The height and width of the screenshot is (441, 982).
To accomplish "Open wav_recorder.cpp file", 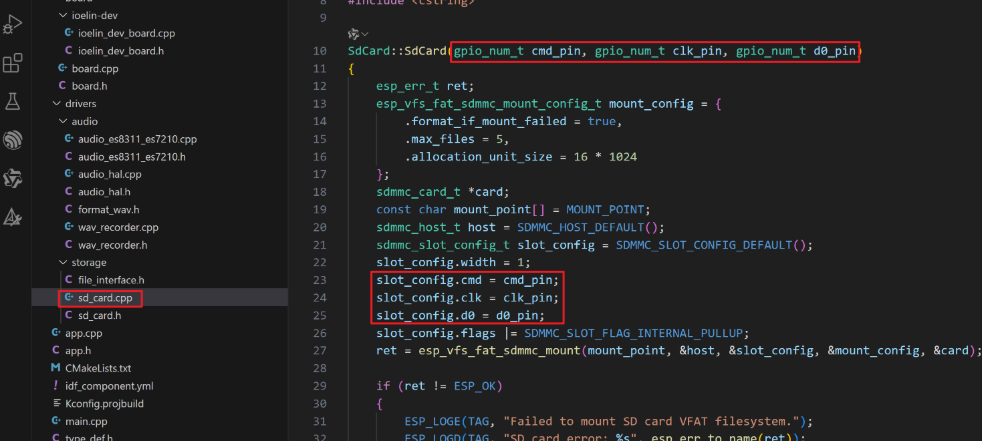I will 118,227.
